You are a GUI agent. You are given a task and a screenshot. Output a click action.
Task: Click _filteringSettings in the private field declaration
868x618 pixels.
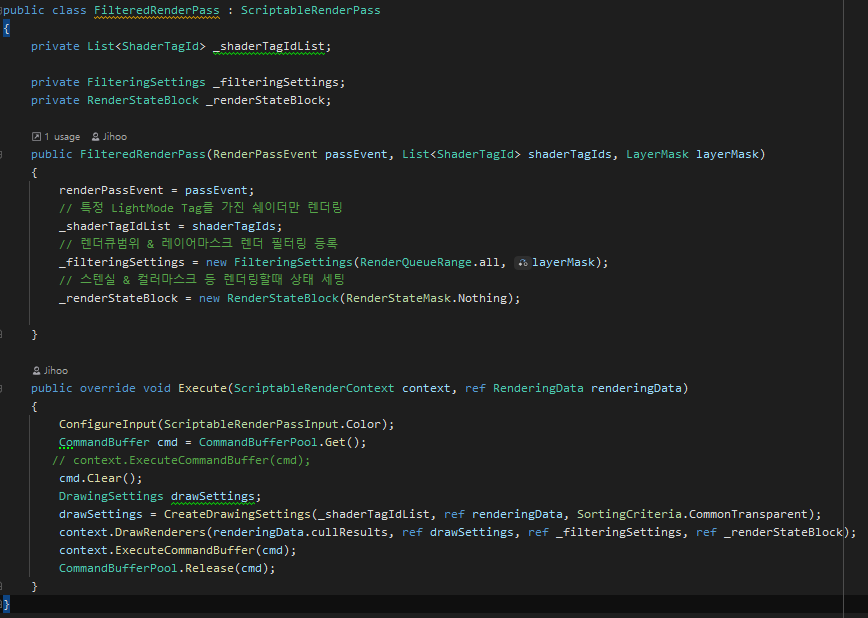(276, 83)
